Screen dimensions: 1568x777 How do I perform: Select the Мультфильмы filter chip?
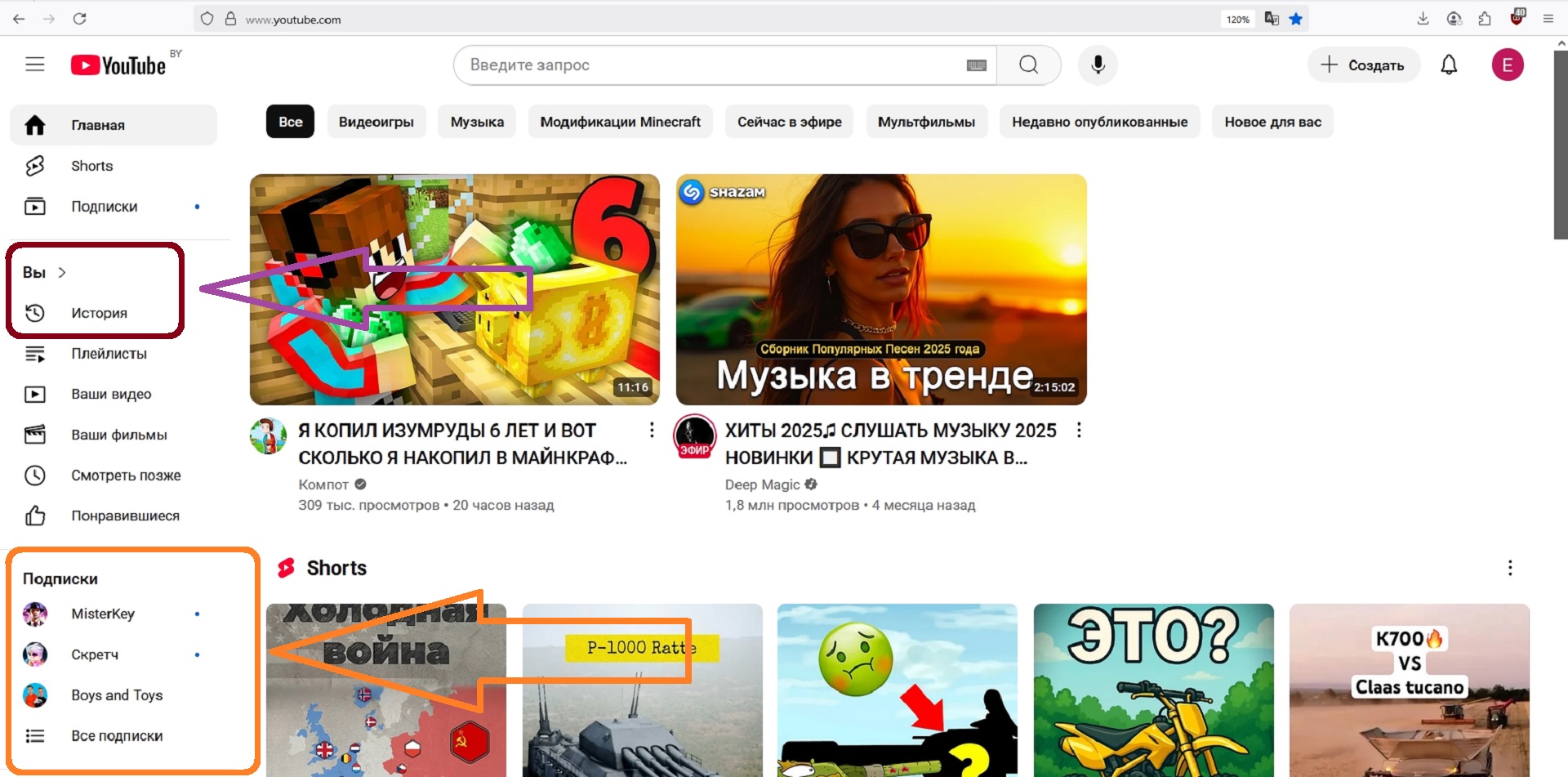point(926,122)
